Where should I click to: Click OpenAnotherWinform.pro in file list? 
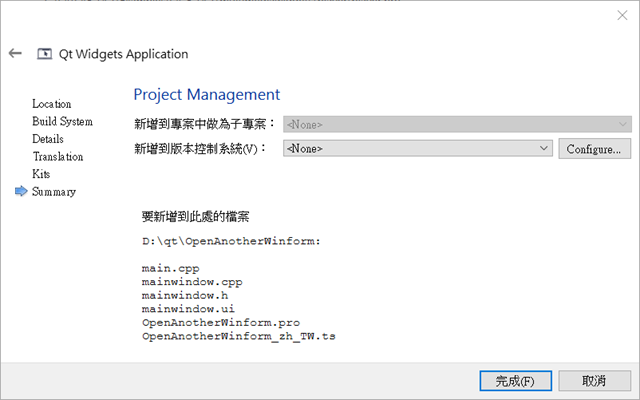pos(221,322)
